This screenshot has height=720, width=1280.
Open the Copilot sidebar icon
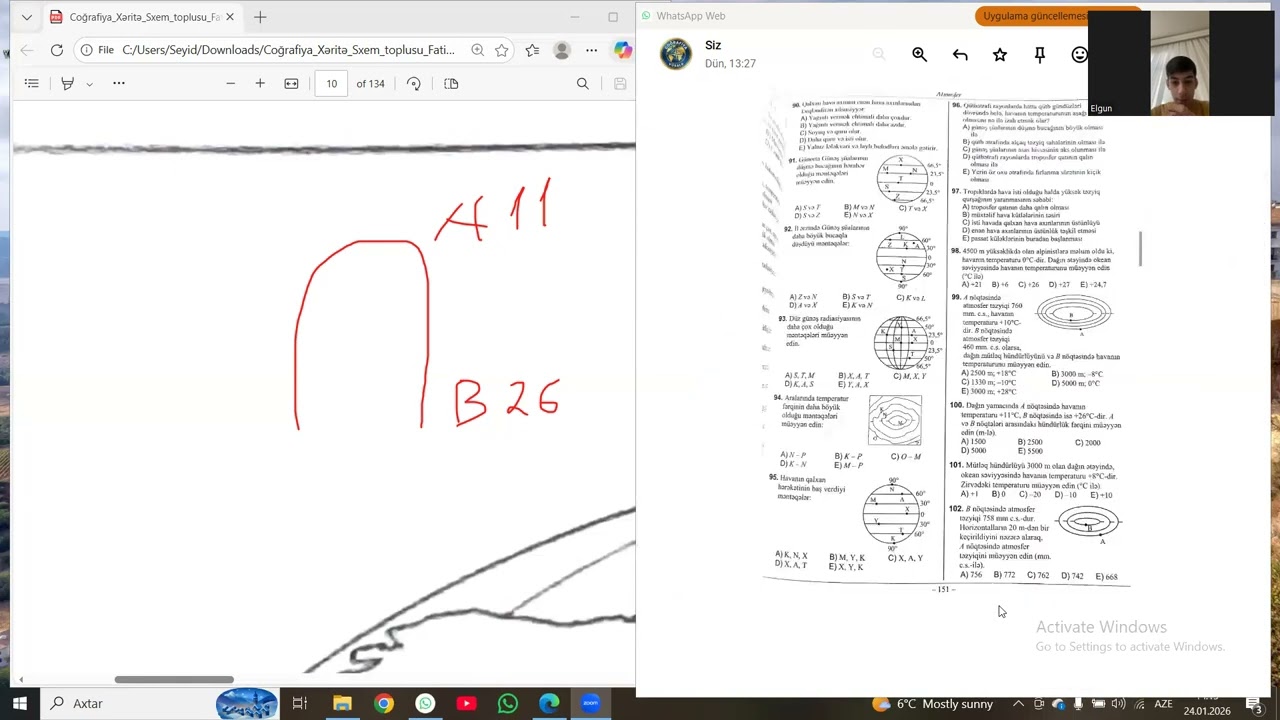(x=622, y=50)
